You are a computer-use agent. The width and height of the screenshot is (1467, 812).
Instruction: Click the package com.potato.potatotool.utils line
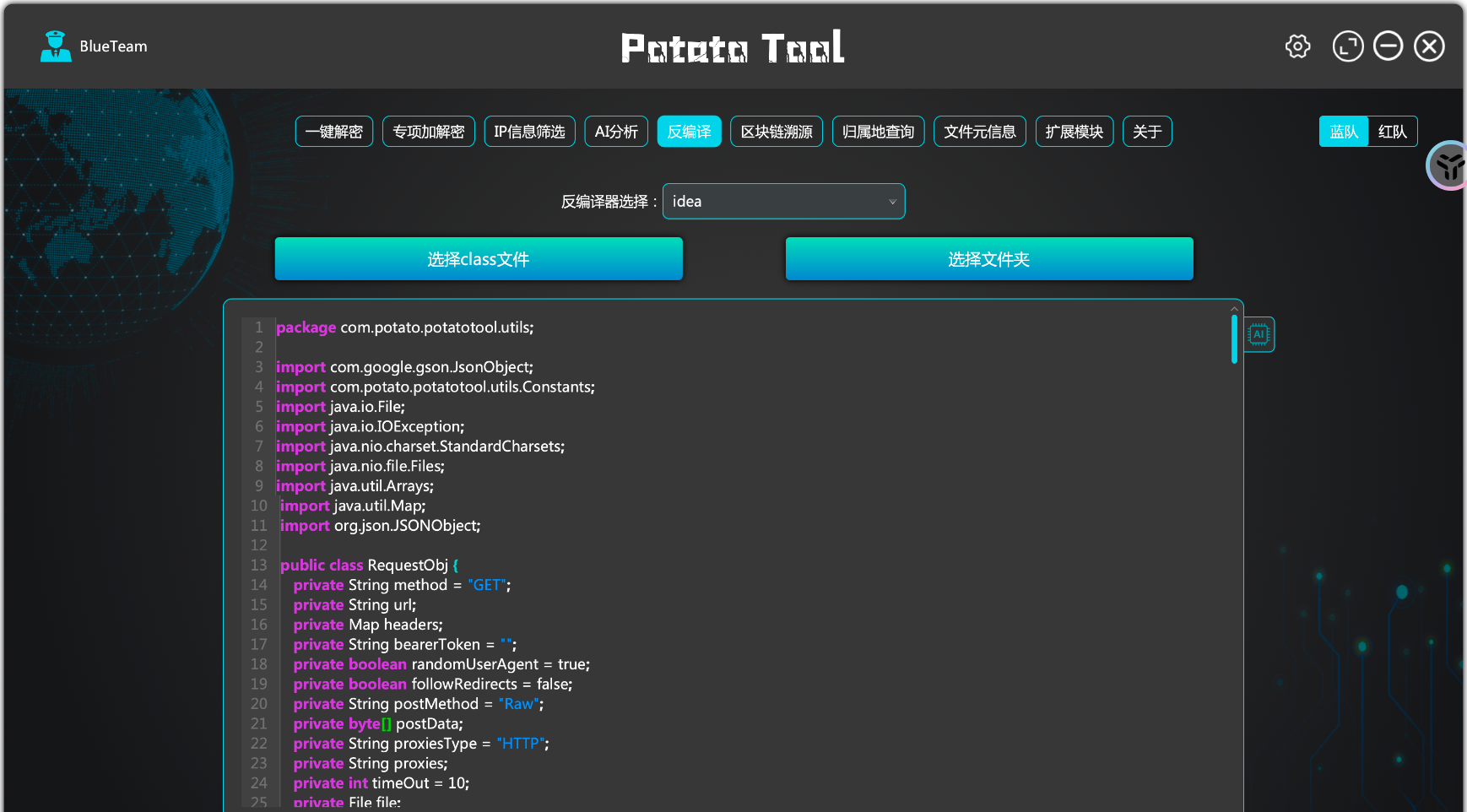405,328
